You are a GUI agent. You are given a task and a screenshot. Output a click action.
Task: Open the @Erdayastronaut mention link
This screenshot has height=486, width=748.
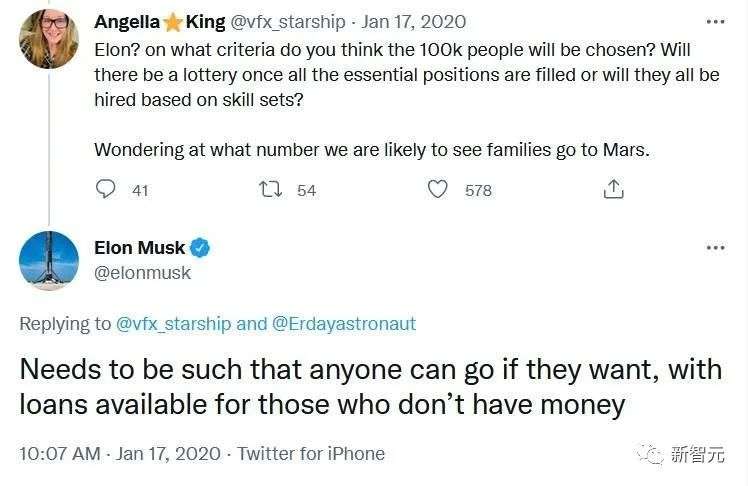343,323
